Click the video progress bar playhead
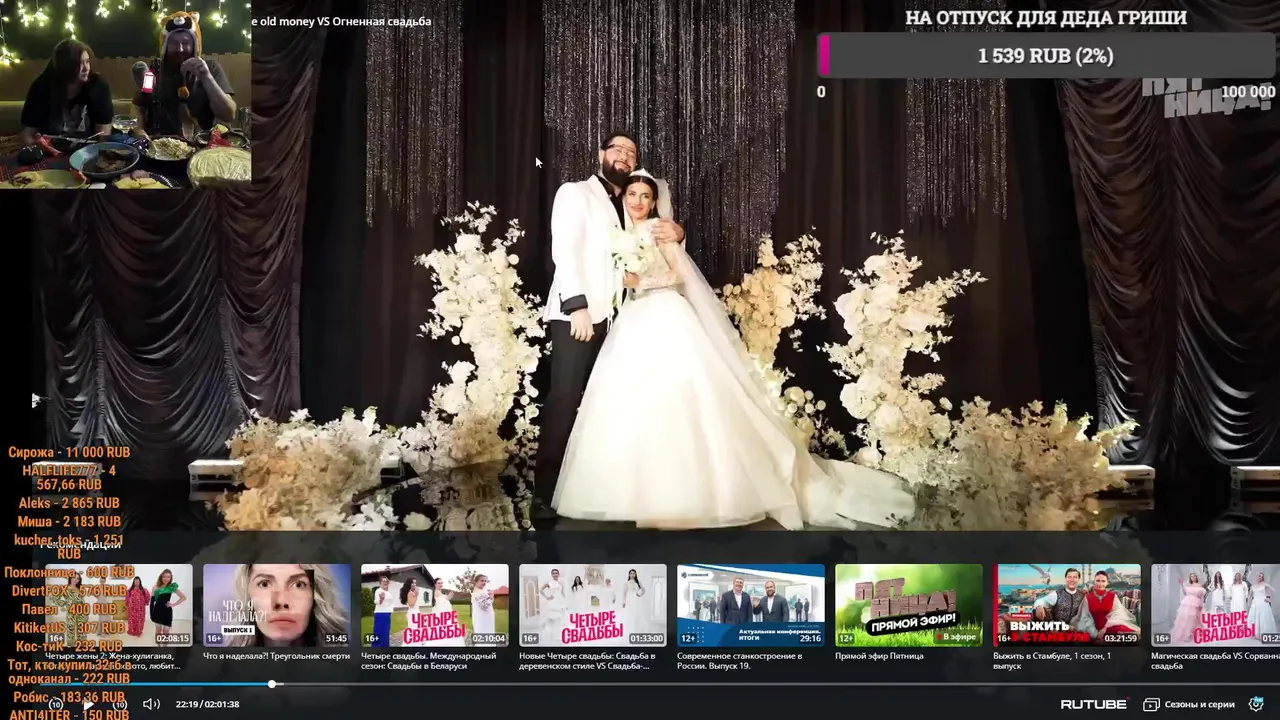 (272, 684)
